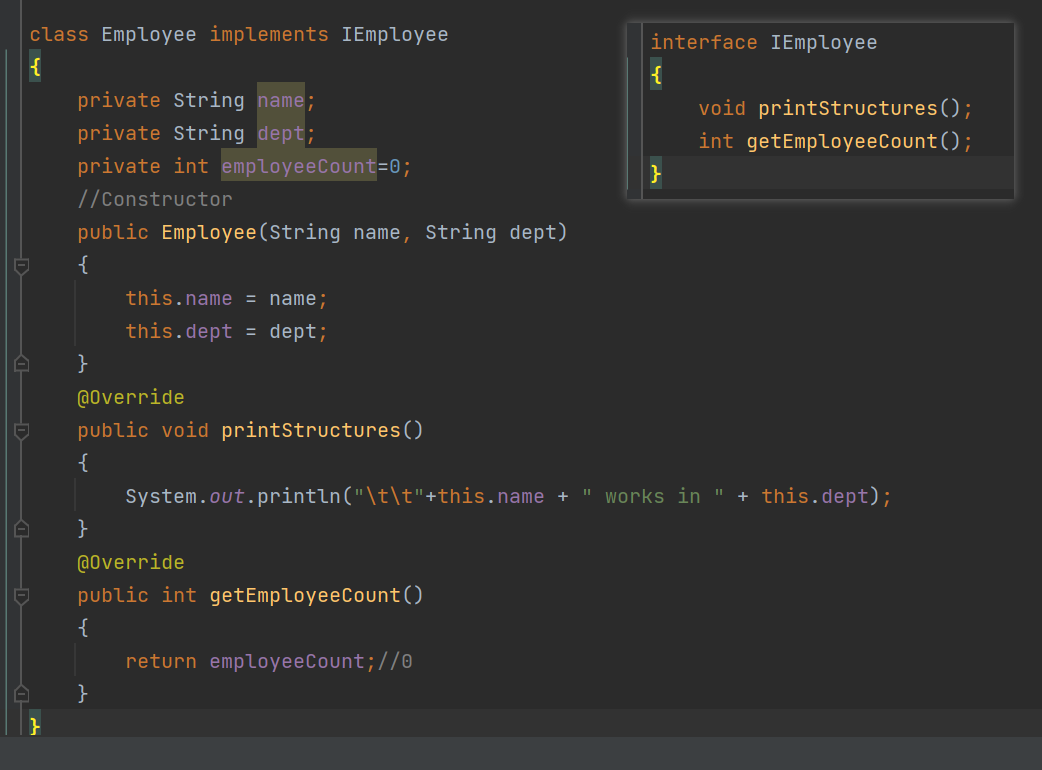Click the fold-end marker closing the getEmployeeCount method
Viewport: 1042px width, 770px height.
point(21,694)
